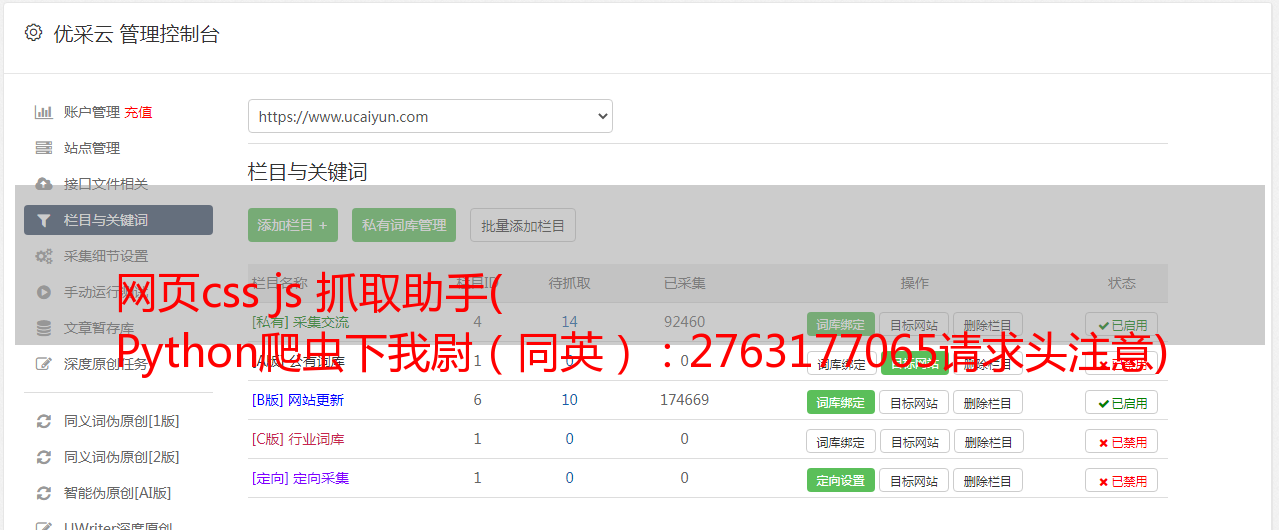
Task: Click 删除栏目 in the 网站更新 row
Action: pos(988,402)
